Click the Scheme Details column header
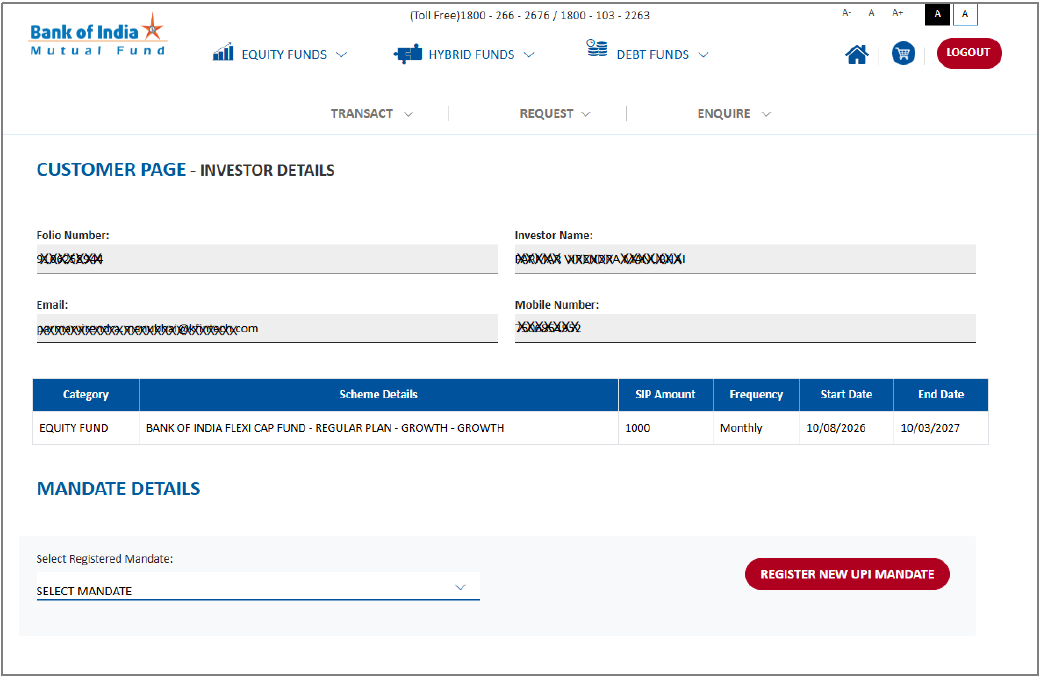This screenshot has height=677, width=1041. [378, 394]
